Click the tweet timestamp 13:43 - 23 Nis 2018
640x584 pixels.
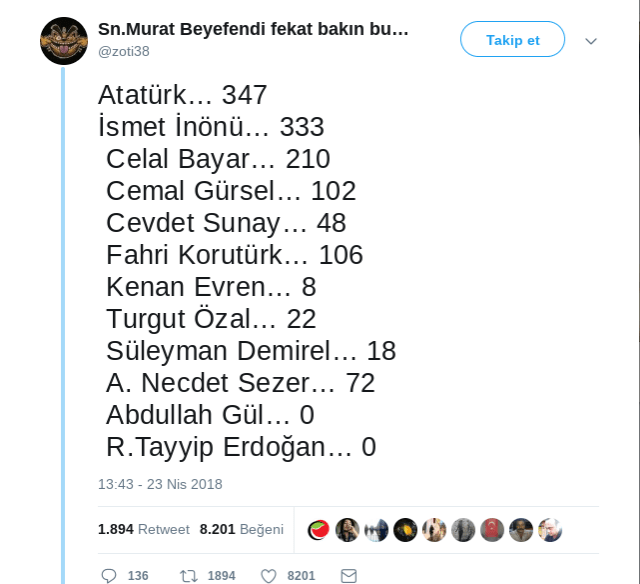tap(160, 484)
